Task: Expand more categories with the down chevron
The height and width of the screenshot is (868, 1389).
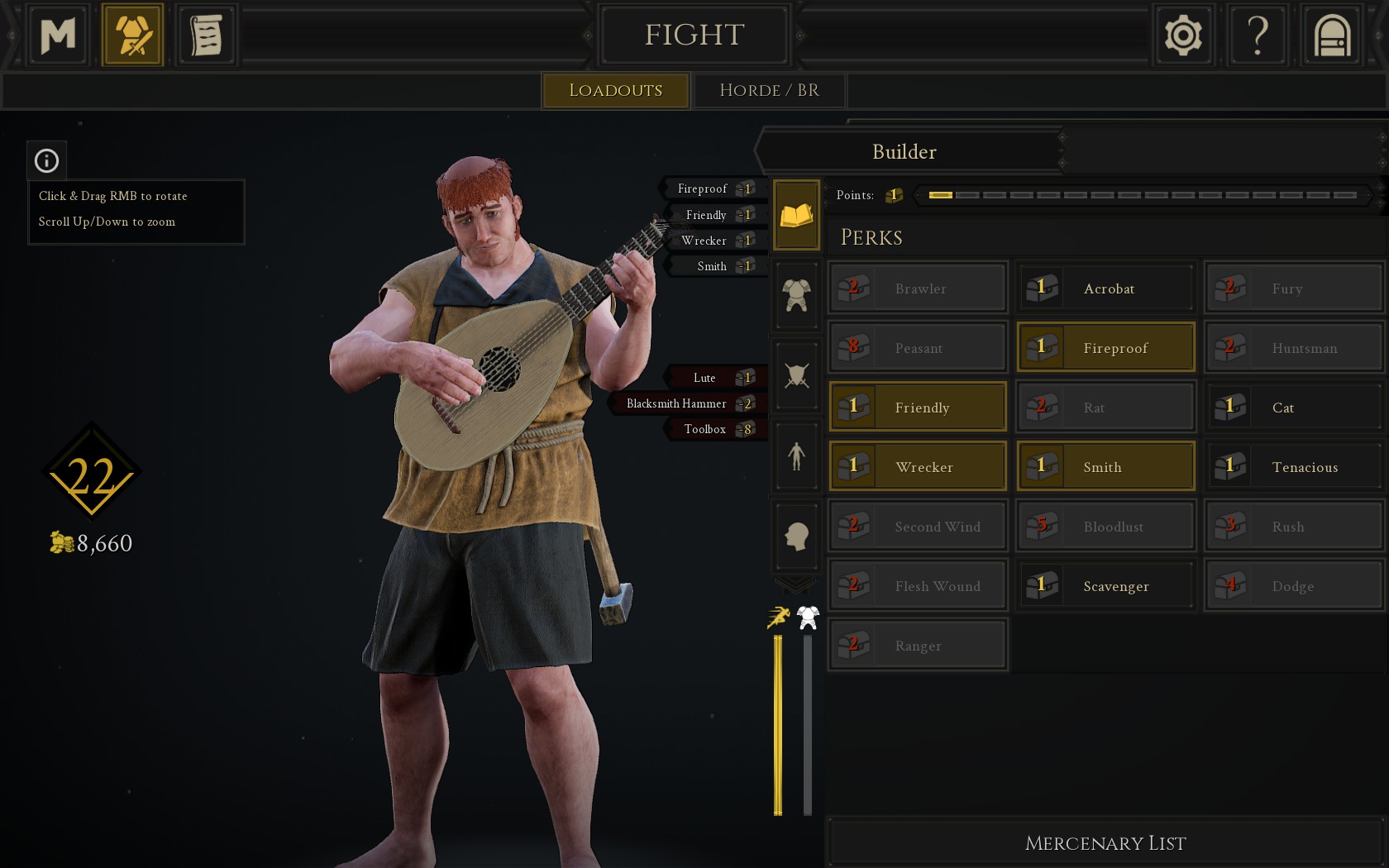Action: tap(796, 584)
